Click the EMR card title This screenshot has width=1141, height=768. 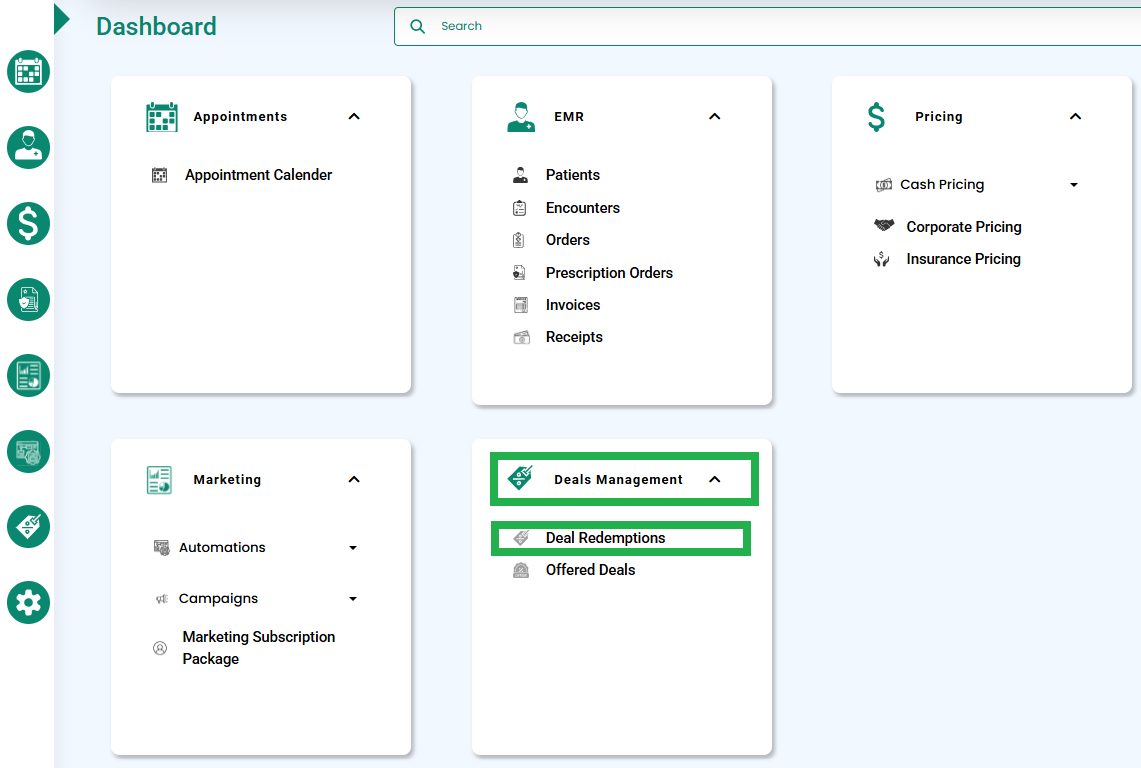(x=569, y=116)
